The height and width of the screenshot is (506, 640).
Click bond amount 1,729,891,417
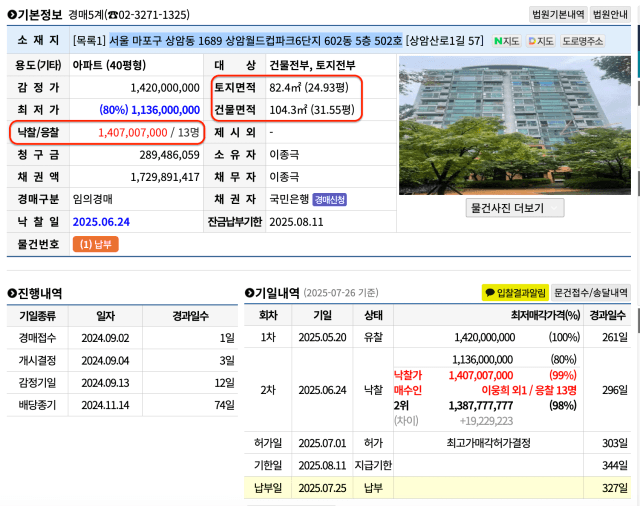(165, 177)
